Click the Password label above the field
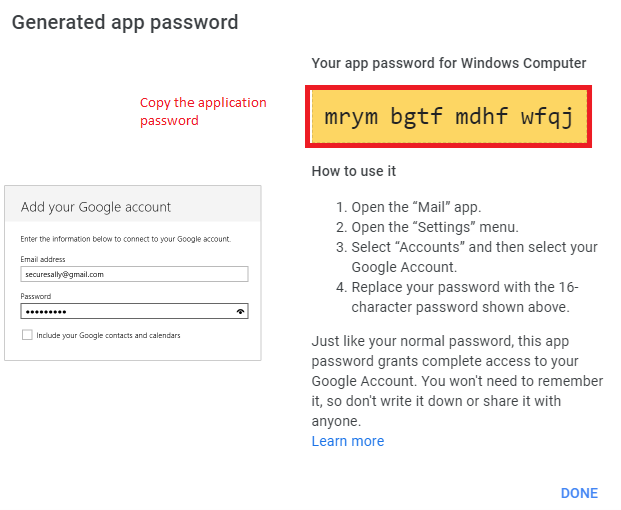 36,296
